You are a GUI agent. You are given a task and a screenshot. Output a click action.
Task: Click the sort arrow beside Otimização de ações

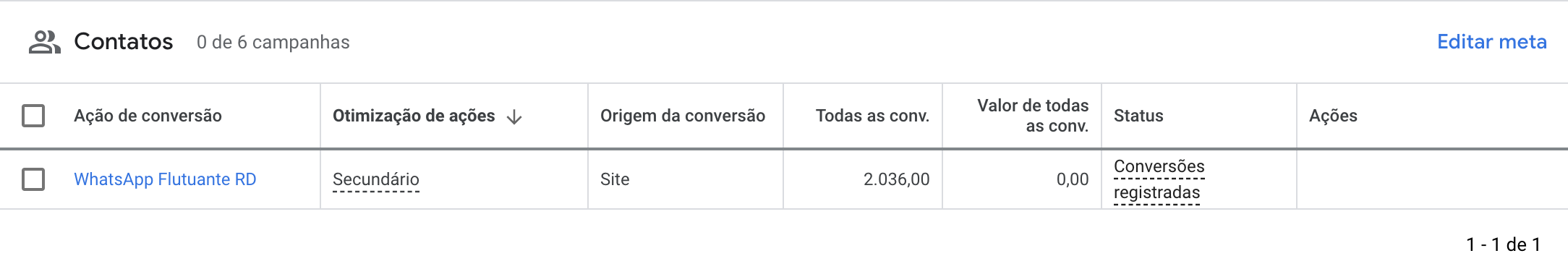coord(514,116)
